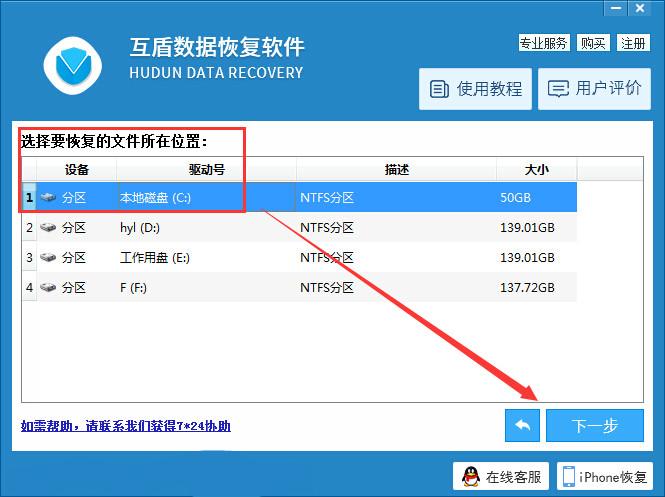Click the 下一步 next button
The height and width of the screenshot is (497, 665).
tap(595, 425)
